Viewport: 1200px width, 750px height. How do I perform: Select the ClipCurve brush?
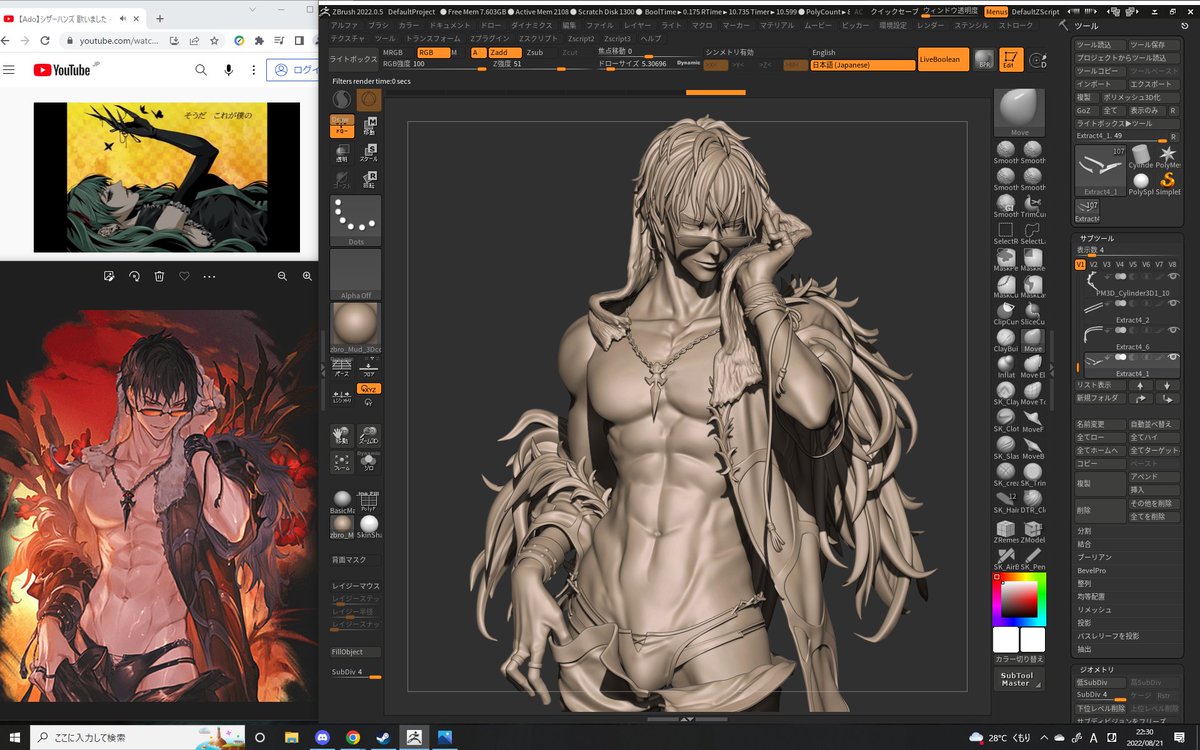[1006, 312]
